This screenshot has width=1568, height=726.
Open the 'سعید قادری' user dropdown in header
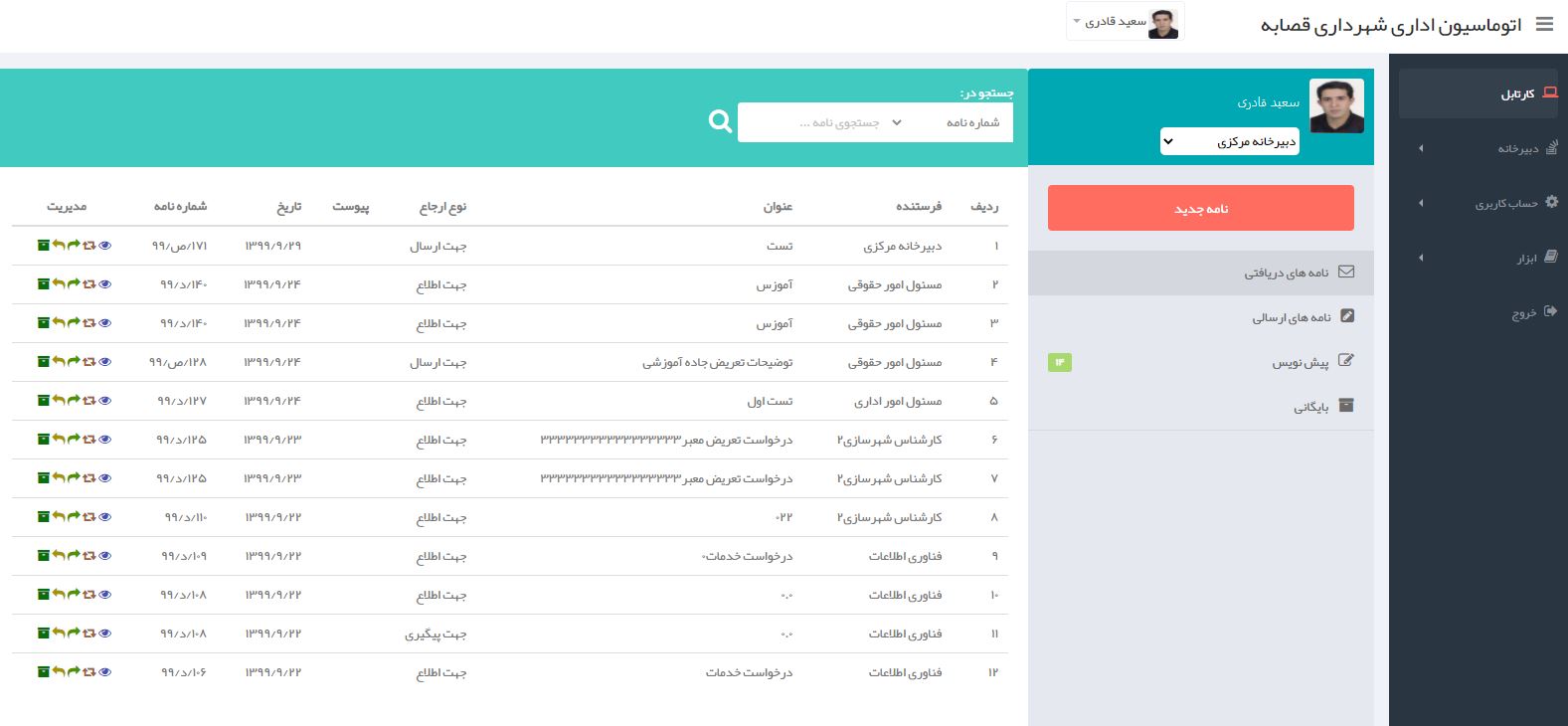tap(1125, 22)
